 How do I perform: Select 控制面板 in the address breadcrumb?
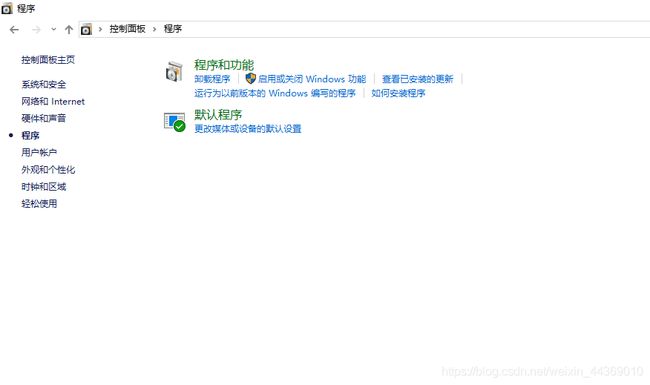click(x=127, y=29)
